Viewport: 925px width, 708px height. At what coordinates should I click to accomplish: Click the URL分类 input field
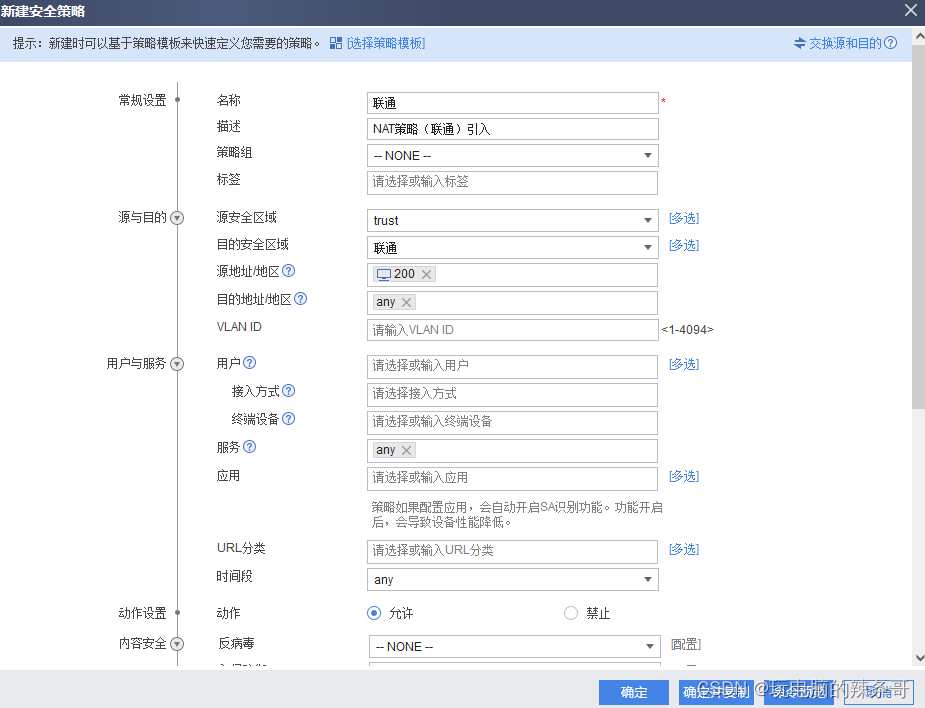pos(513,552)
